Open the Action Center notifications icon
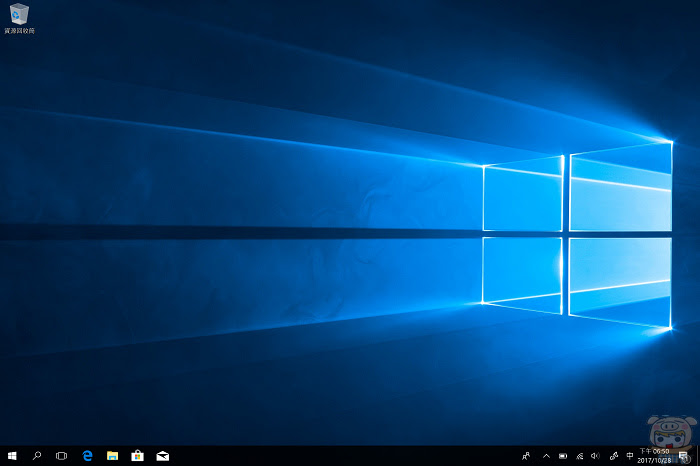This screenshot has width=700, height=466. tap(683, 456)
